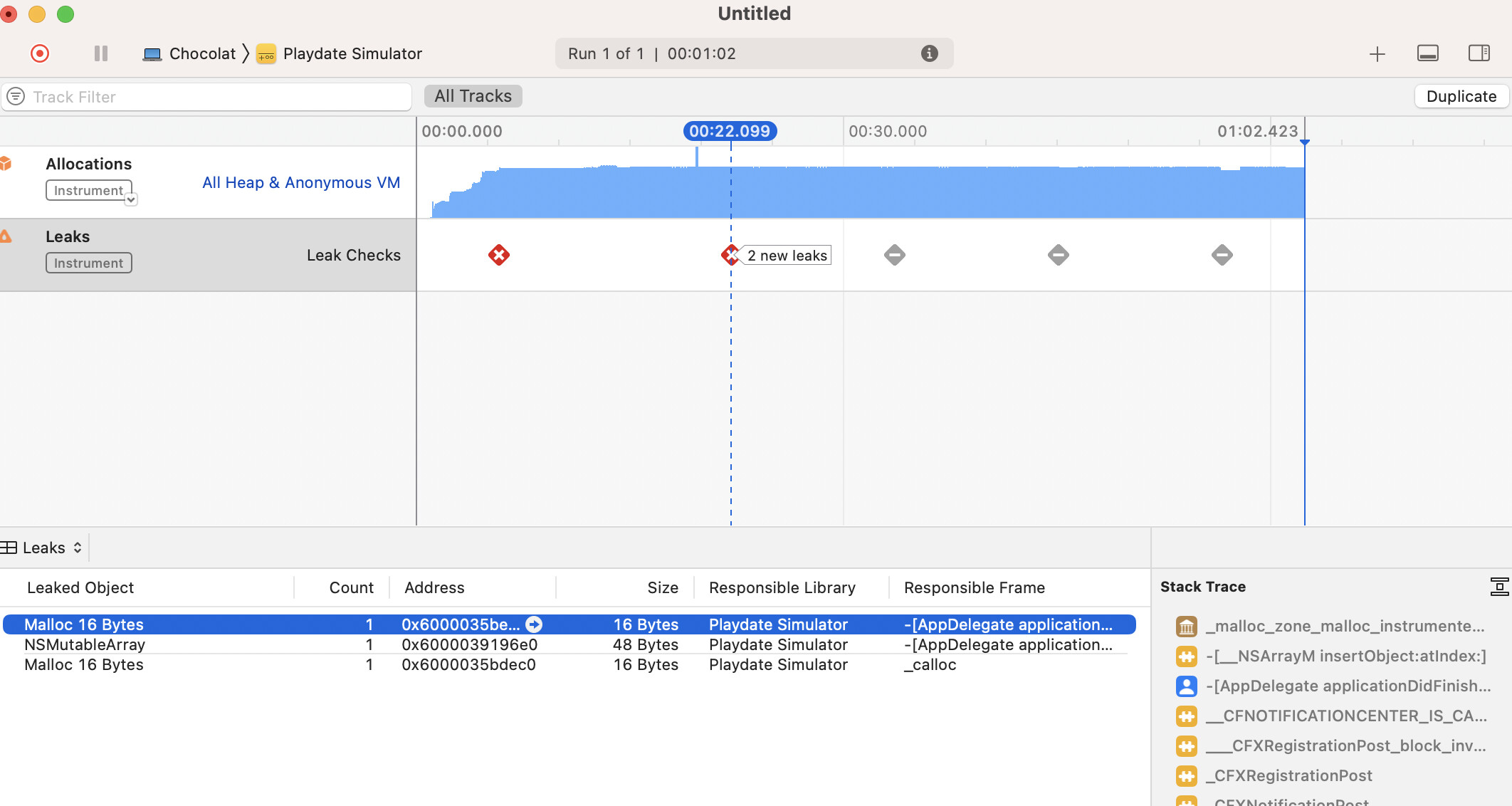This screenshot has width=1512, height=806.
Task: Open Allocations Instrument dropdown
Action: click(x=131, y=199)
